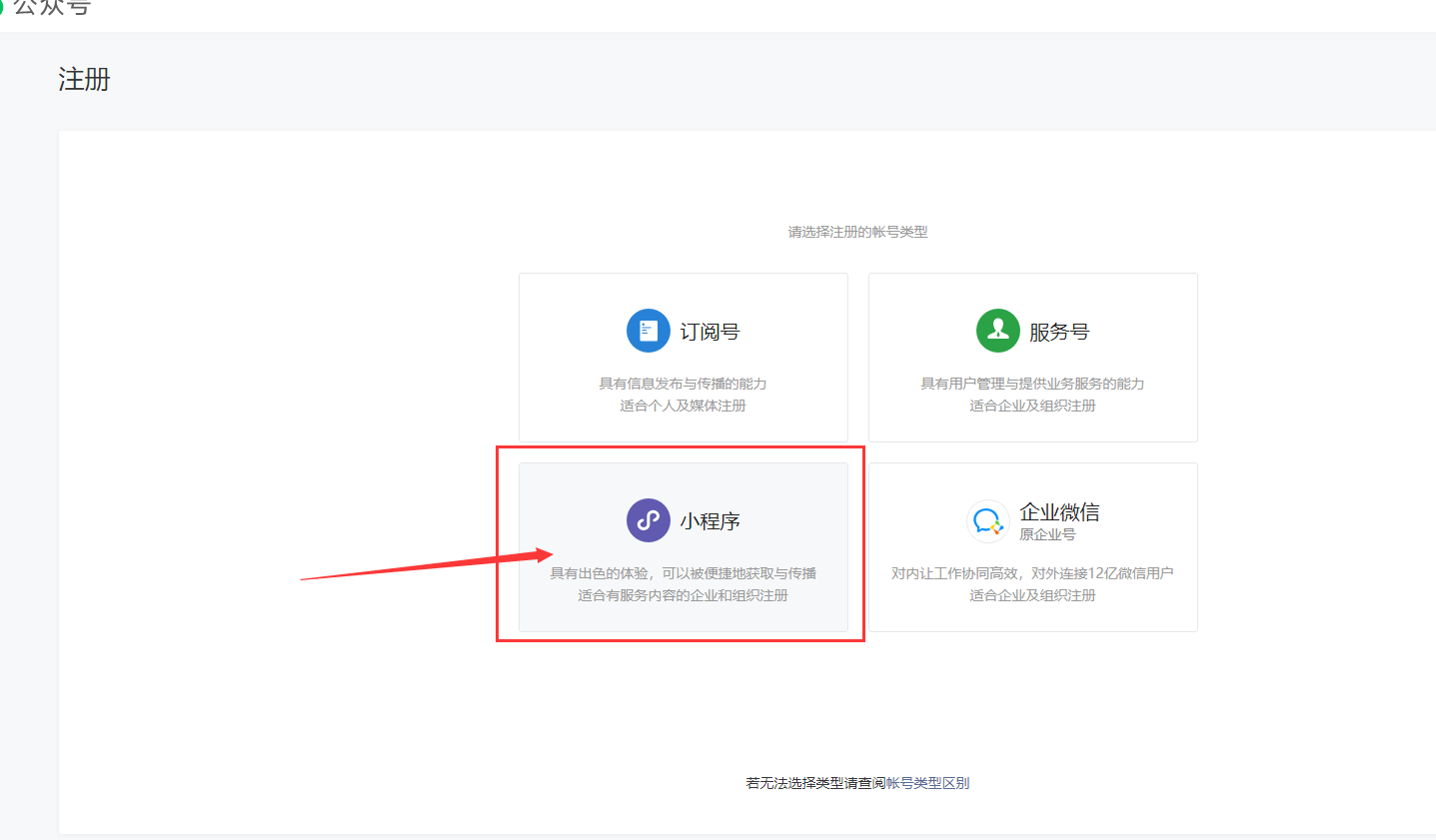Click the 请选择注册的帐号类型 prompt text
The width and height of the screenshot is (1436, 840).
[857, 232]
